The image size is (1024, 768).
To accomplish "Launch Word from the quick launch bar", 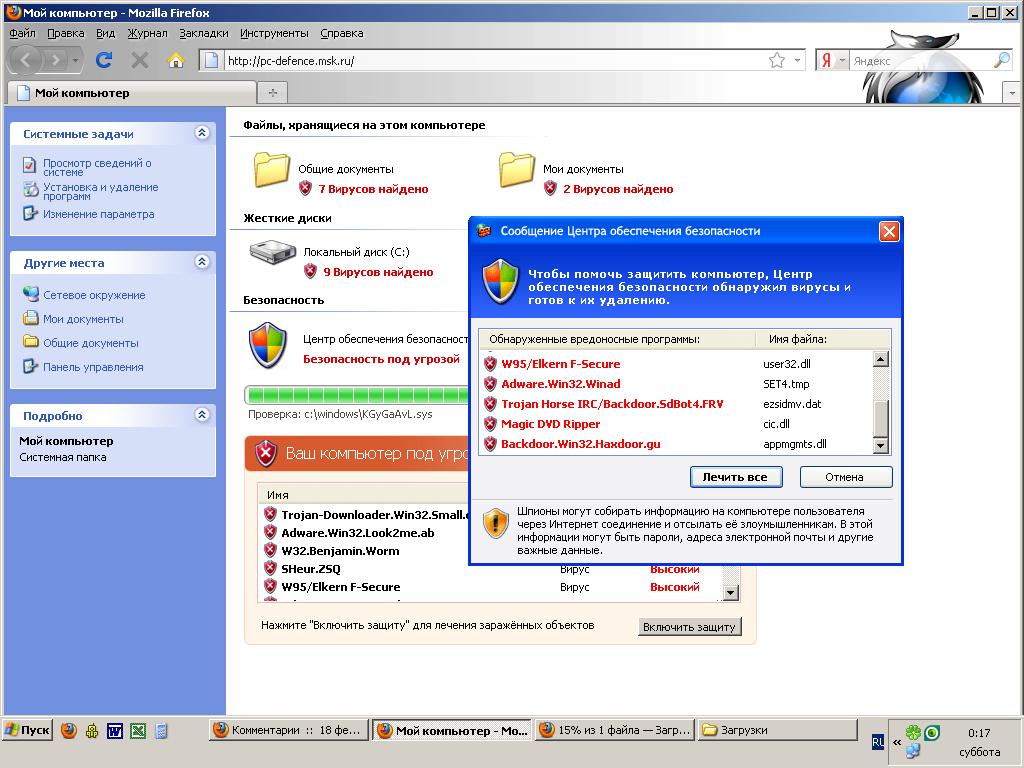I will [115, 730].
